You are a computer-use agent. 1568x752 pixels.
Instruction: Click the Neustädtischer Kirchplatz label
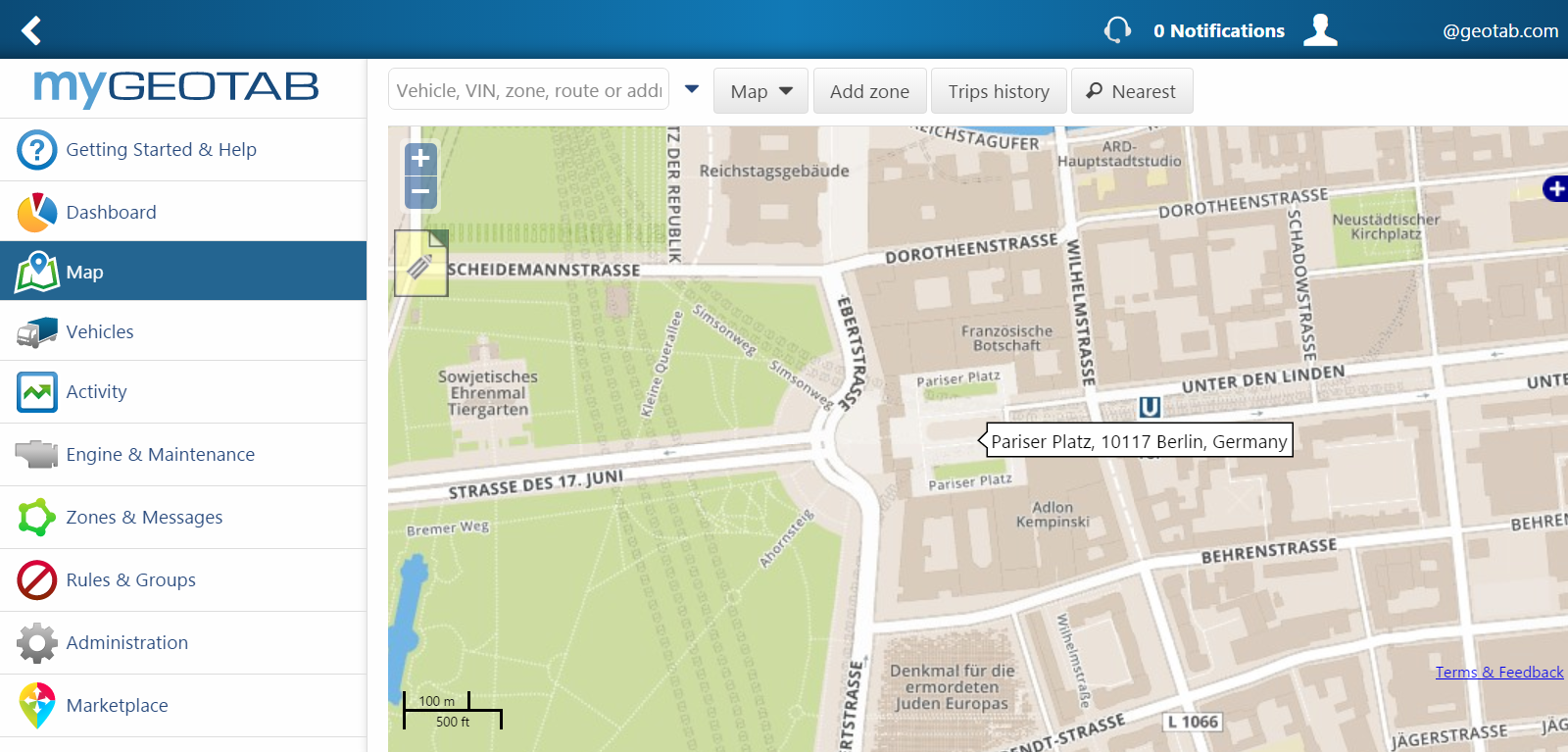(1386, 226)
